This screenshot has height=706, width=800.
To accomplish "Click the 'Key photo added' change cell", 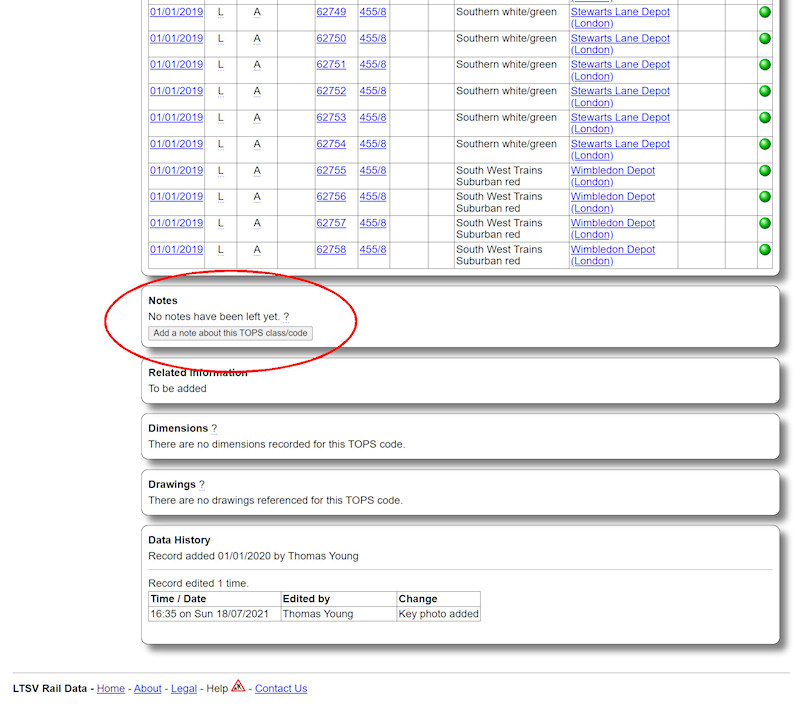I will [x=438, y=614].
